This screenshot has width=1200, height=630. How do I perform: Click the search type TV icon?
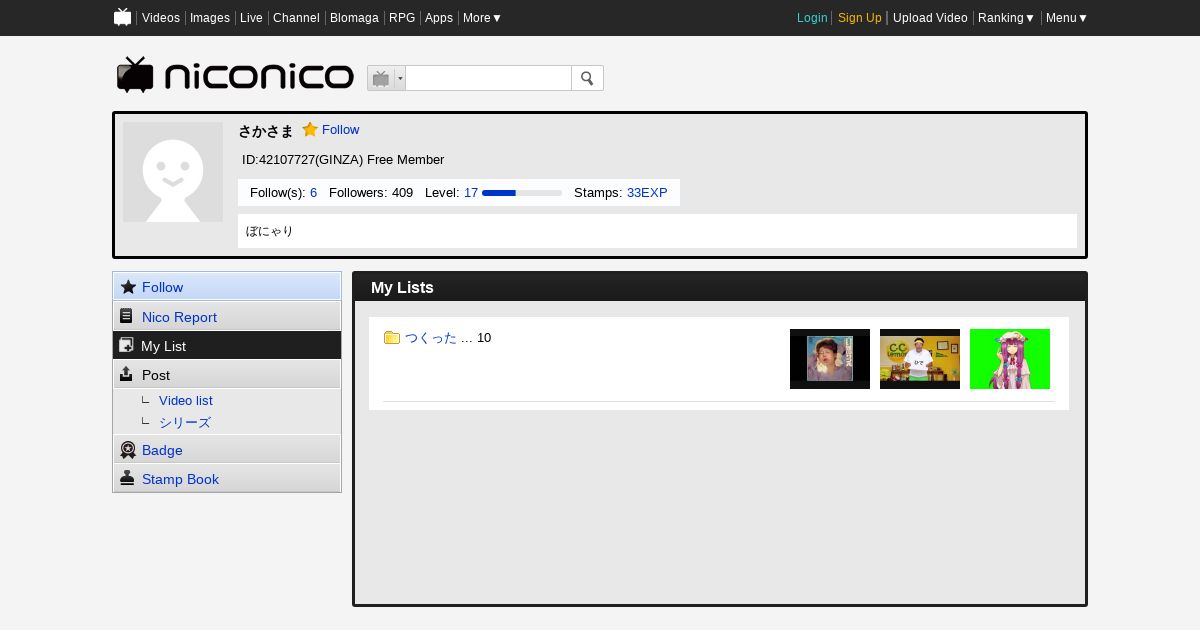coord(381,78)
